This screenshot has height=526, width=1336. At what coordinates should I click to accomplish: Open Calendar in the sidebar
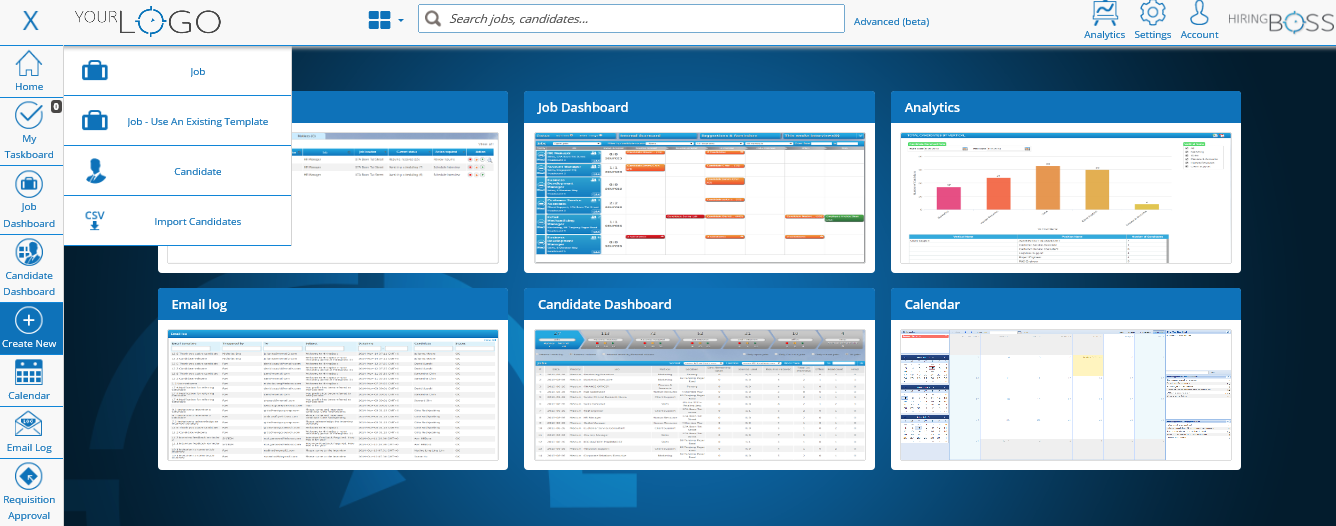click(29, 380)
